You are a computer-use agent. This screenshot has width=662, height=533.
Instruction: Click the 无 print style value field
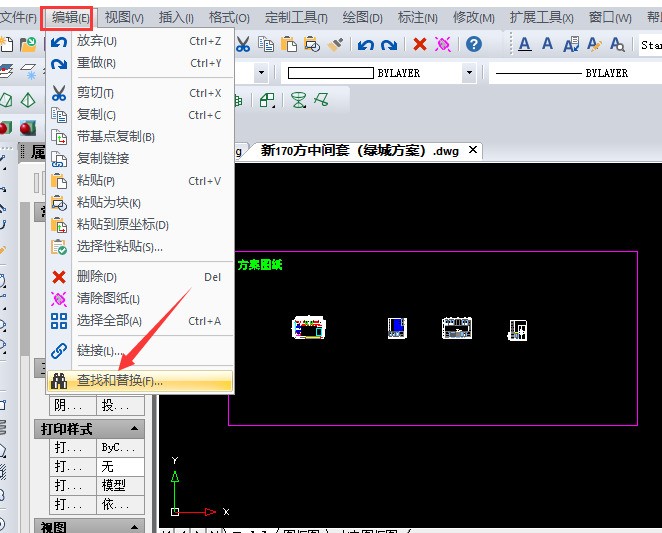tap(121, 466)
